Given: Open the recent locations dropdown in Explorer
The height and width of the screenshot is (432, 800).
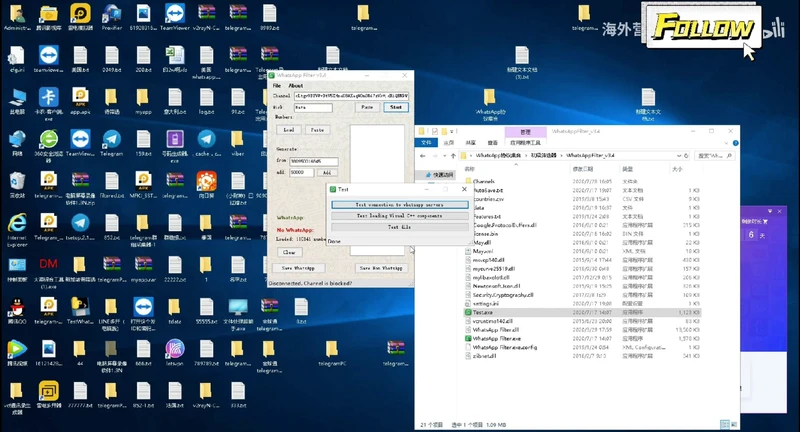Looking at the screenshot, I should tap(444, 156).
